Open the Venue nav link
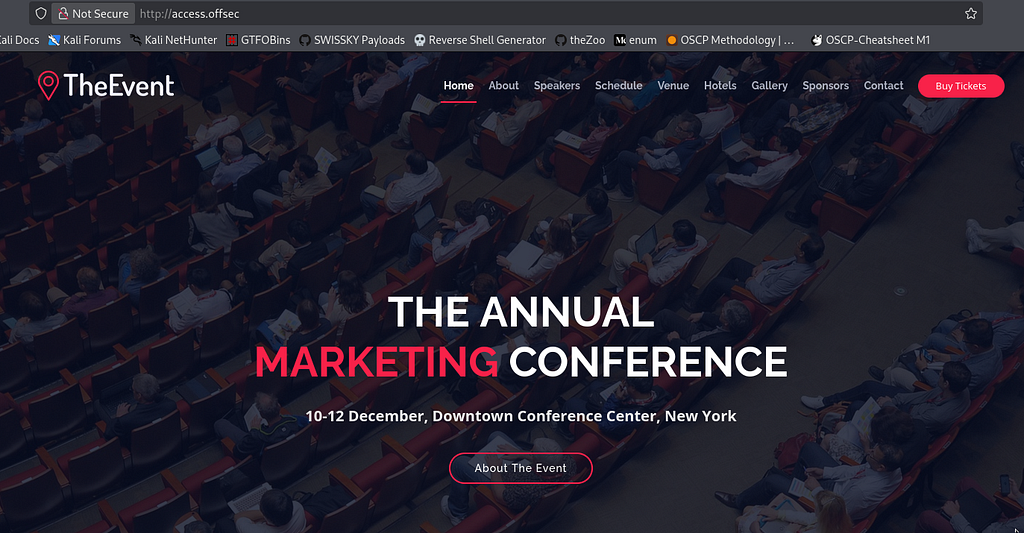Image resolution: width=1024 pixels, height=533 pixels. coord(673,86)
